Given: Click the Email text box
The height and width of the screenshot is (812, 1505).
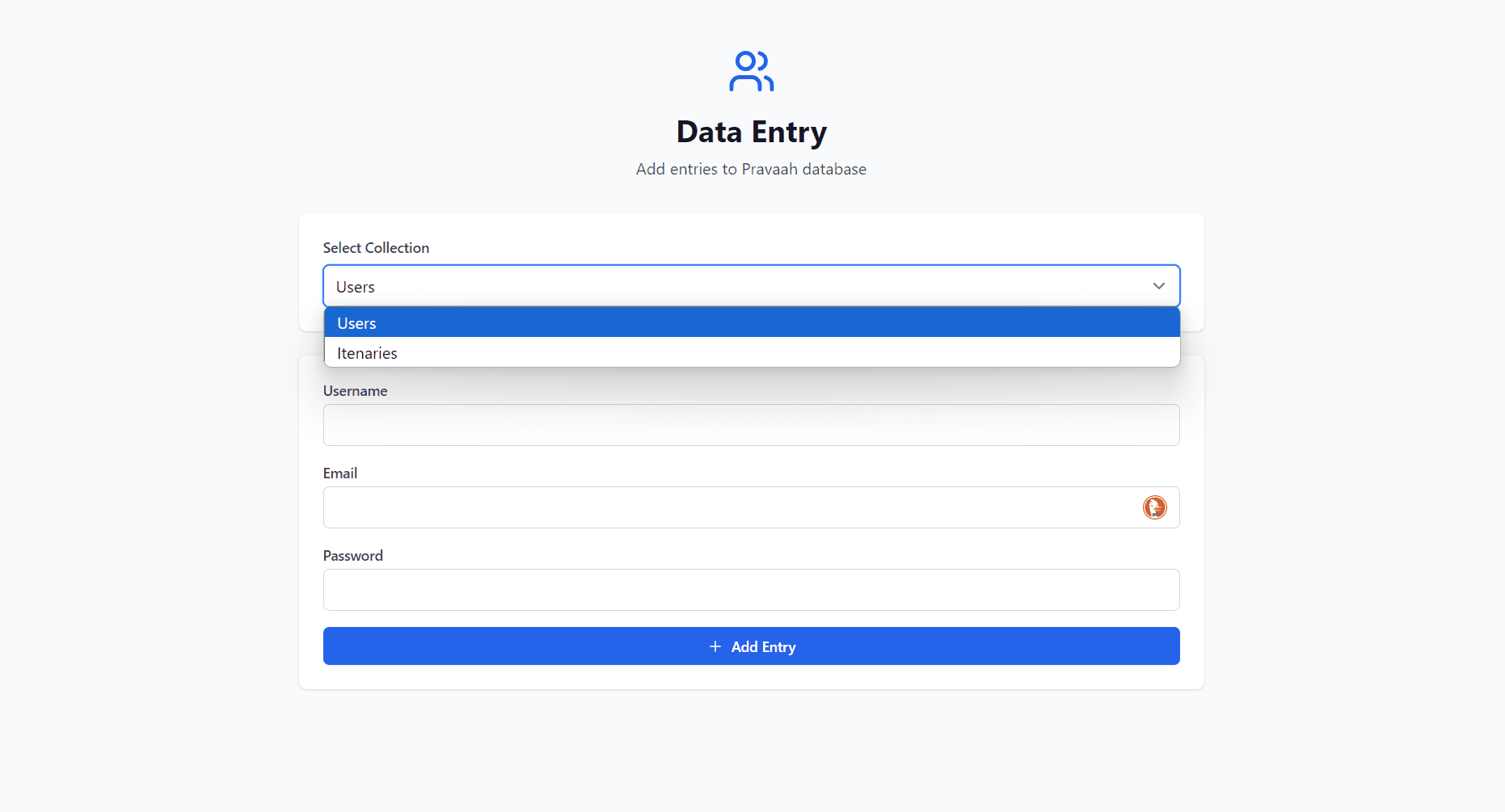Looking at the screenshot, I should (727, 507).
